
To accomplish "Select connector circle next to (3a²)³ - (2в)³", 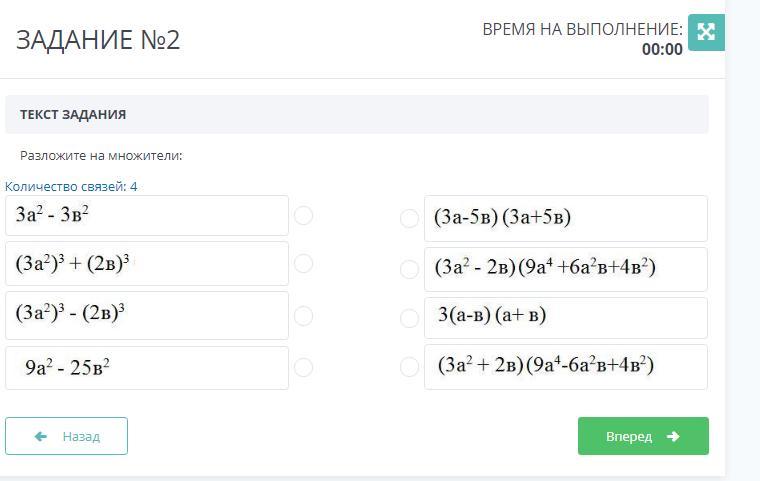I will pyautogui.click(x=304, y=316).
